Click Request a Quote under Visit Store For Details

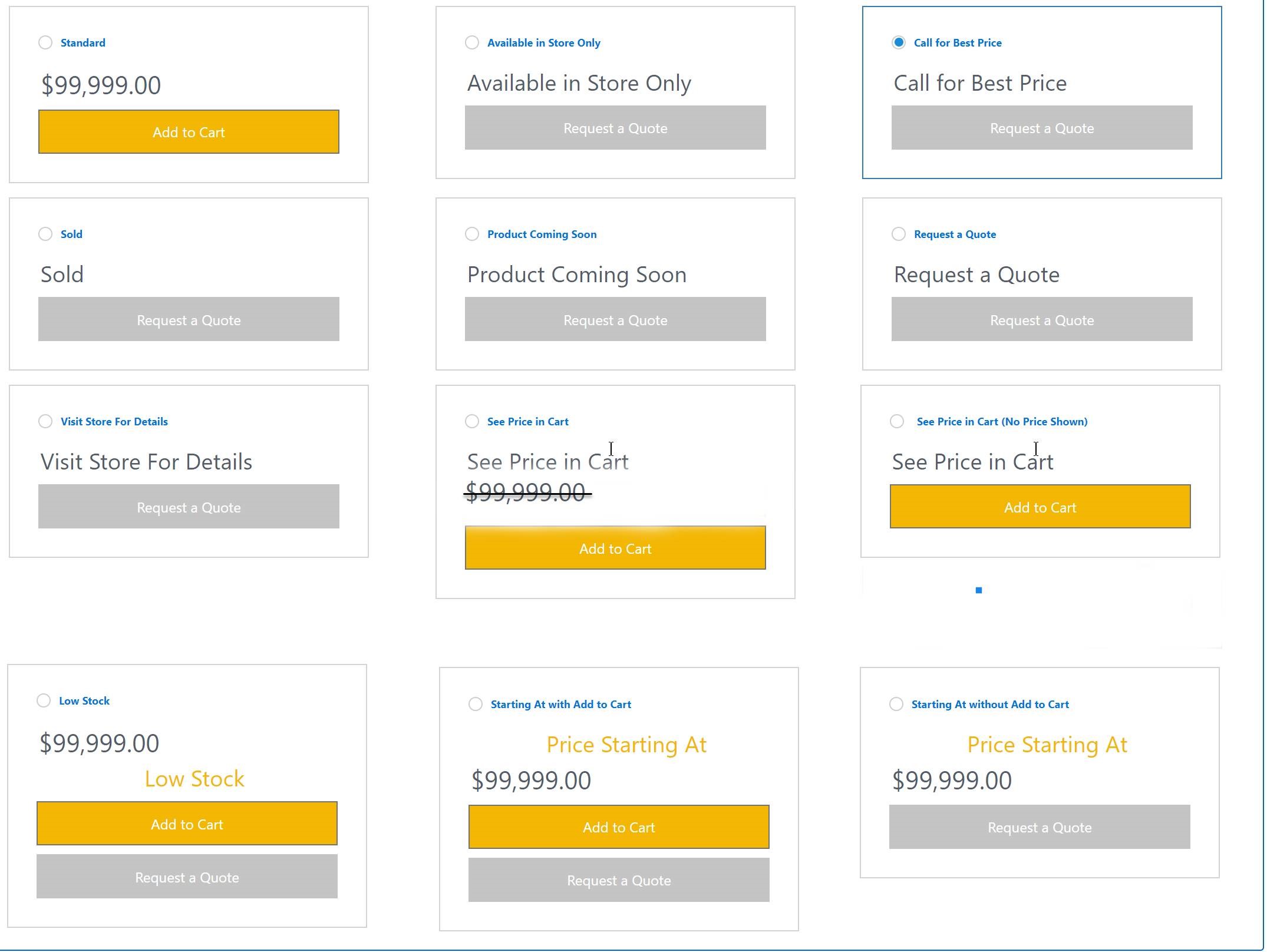(x=189, y=507)
